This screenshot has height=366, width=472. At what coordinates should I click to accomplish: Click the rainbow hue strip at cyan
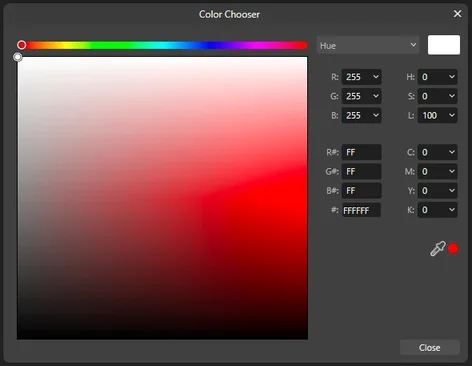coord(163,45)
